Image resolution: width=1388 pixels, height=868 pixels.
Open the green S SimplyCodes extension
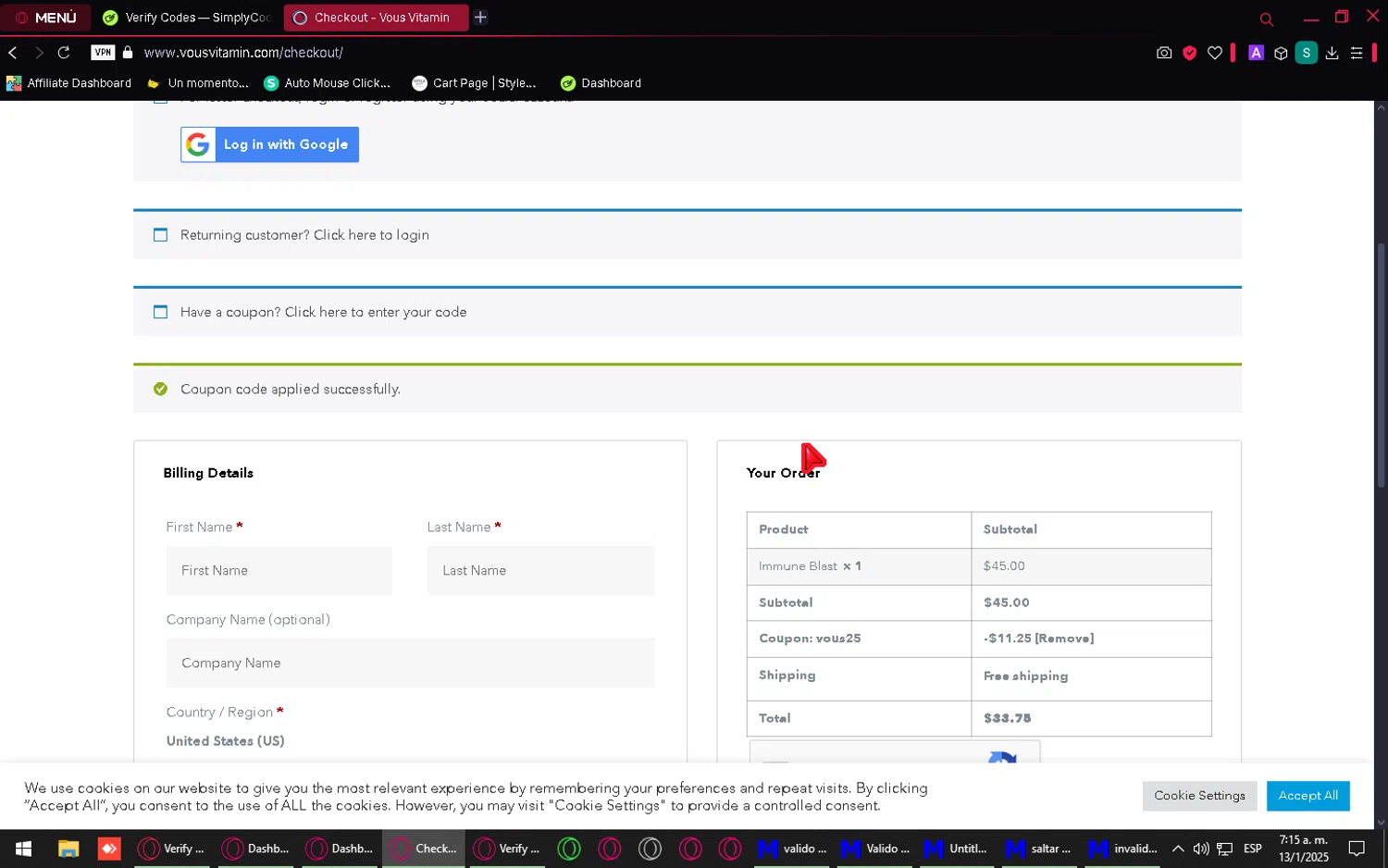click(x=1307, y=53)
